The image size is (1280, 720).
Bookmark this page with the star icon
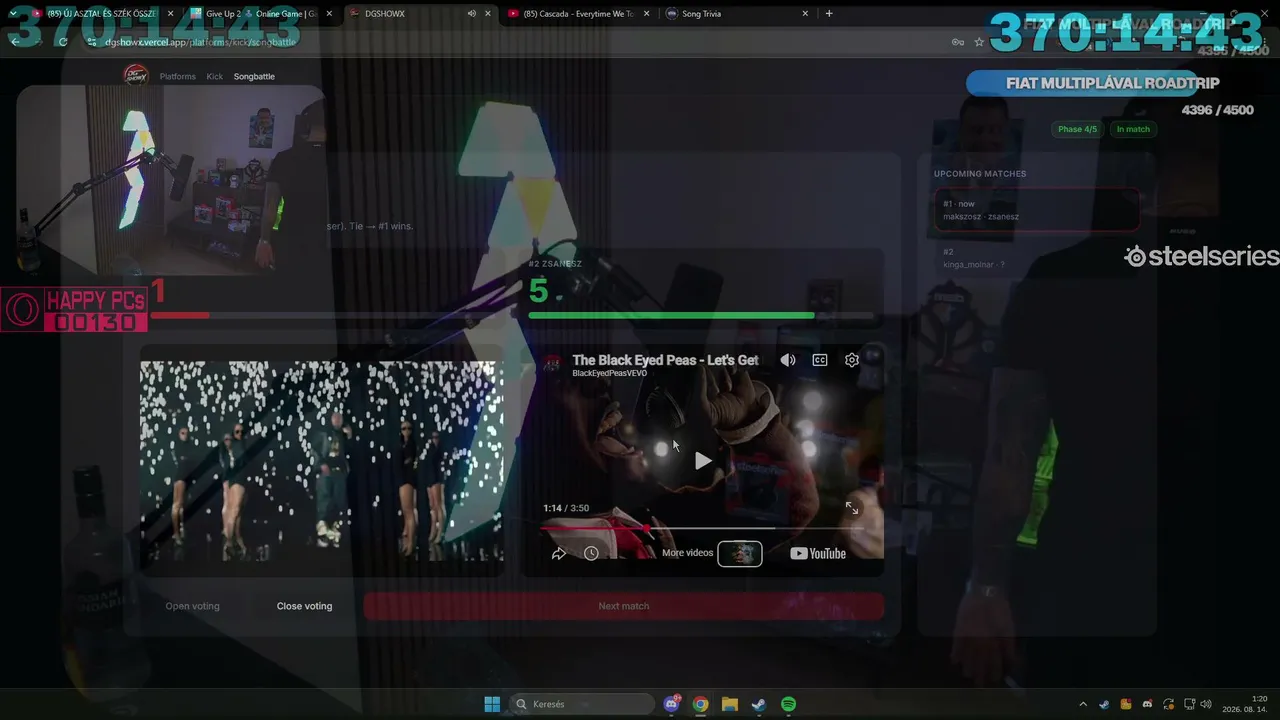pyautogui.click(x=979, y=42)
